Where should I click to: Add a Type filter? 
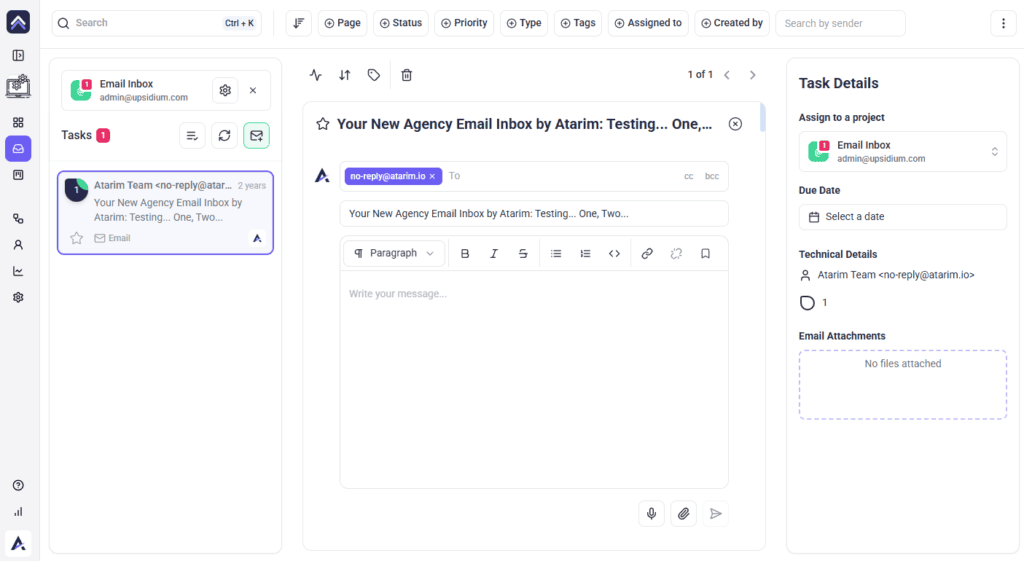click(x=524, y=23)
